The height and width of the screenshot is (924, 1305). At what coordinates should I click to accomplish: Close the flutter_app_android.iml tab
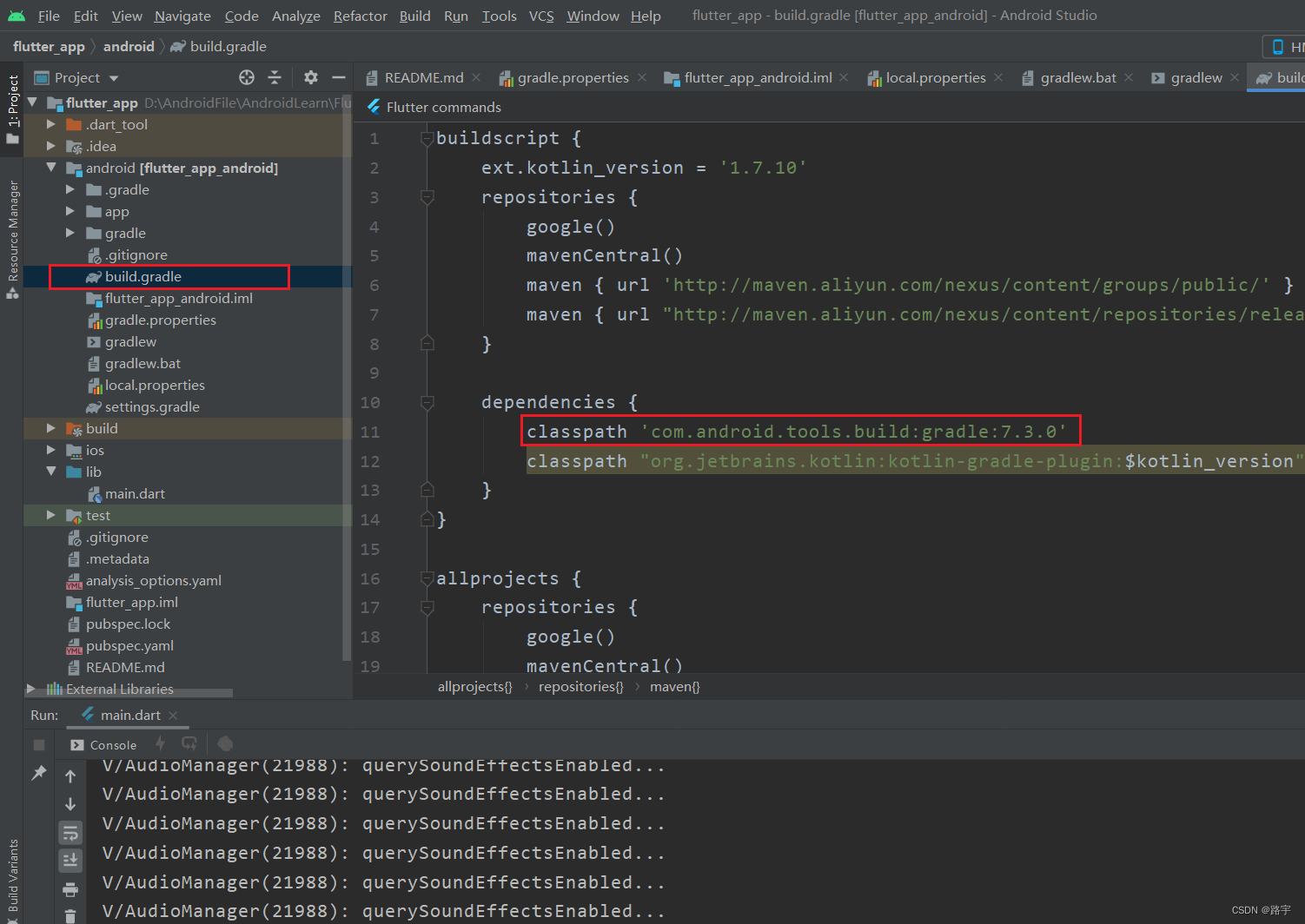(x=844, y=77)
